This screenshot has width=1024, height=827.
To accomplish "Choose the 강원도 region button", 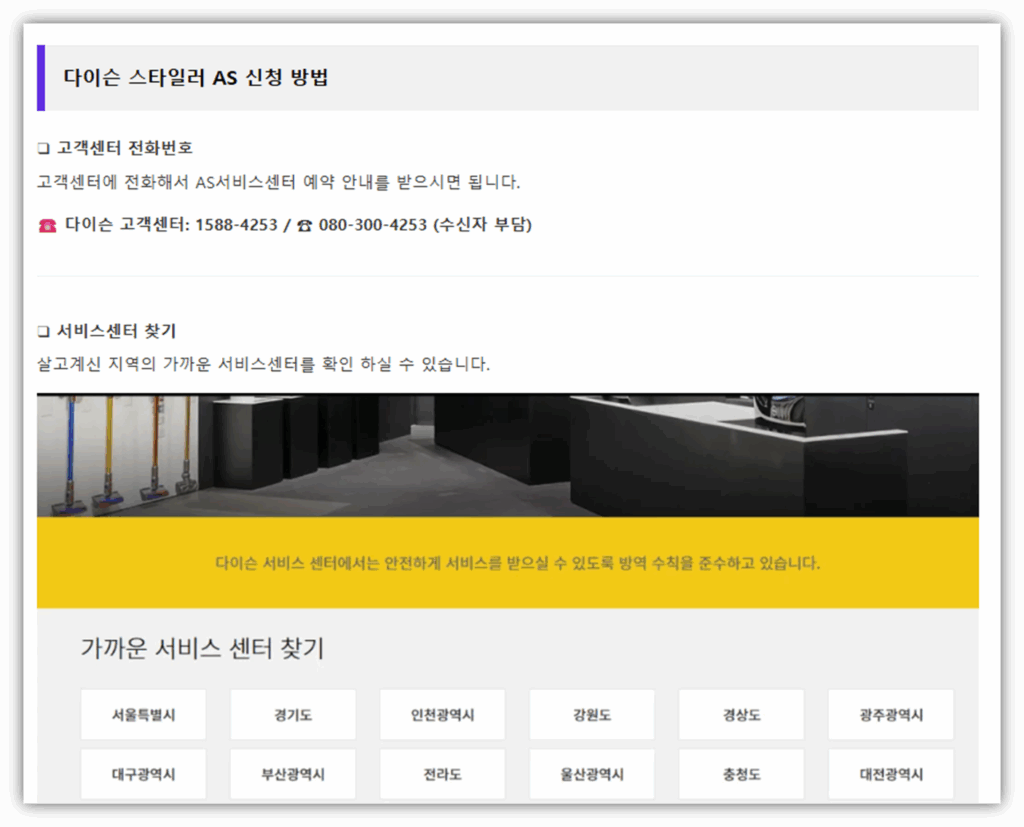I will [x=592, y=715].
